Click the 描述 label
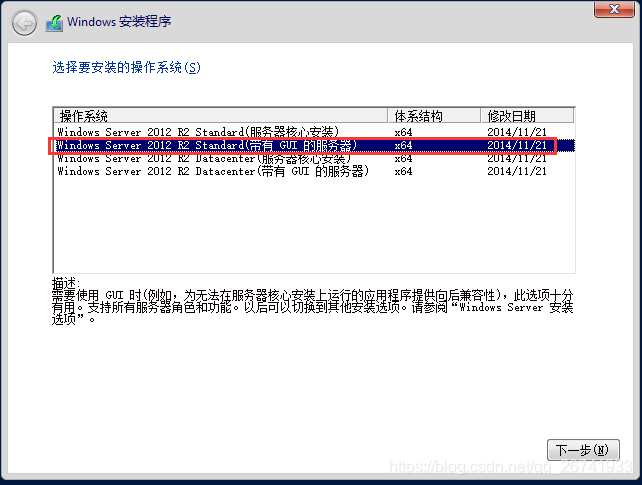This screenshot has height=485, width=642. [66, 282]
